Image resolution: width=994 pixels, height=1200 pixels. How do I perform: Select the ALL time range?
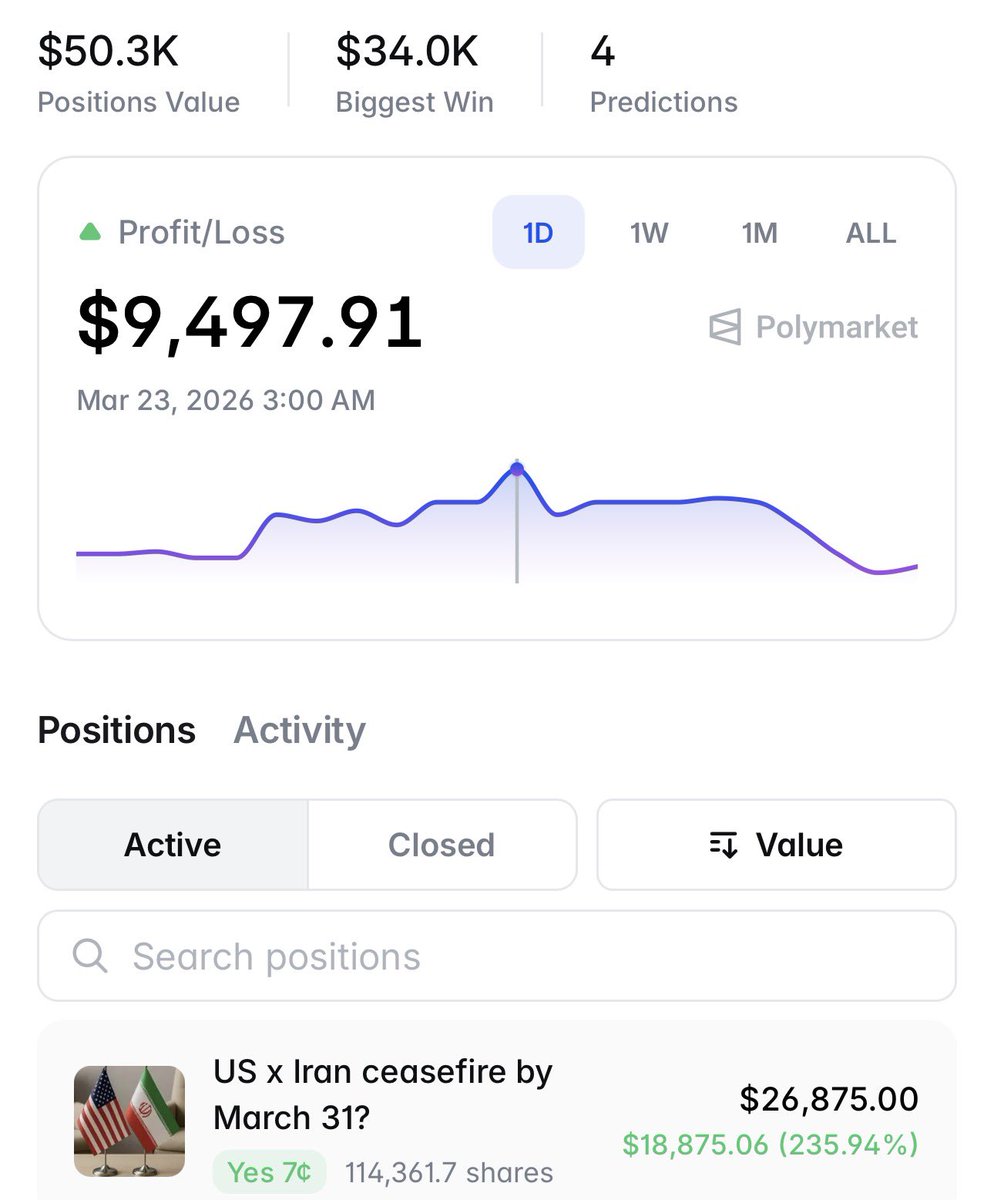[x=871, y=233]
